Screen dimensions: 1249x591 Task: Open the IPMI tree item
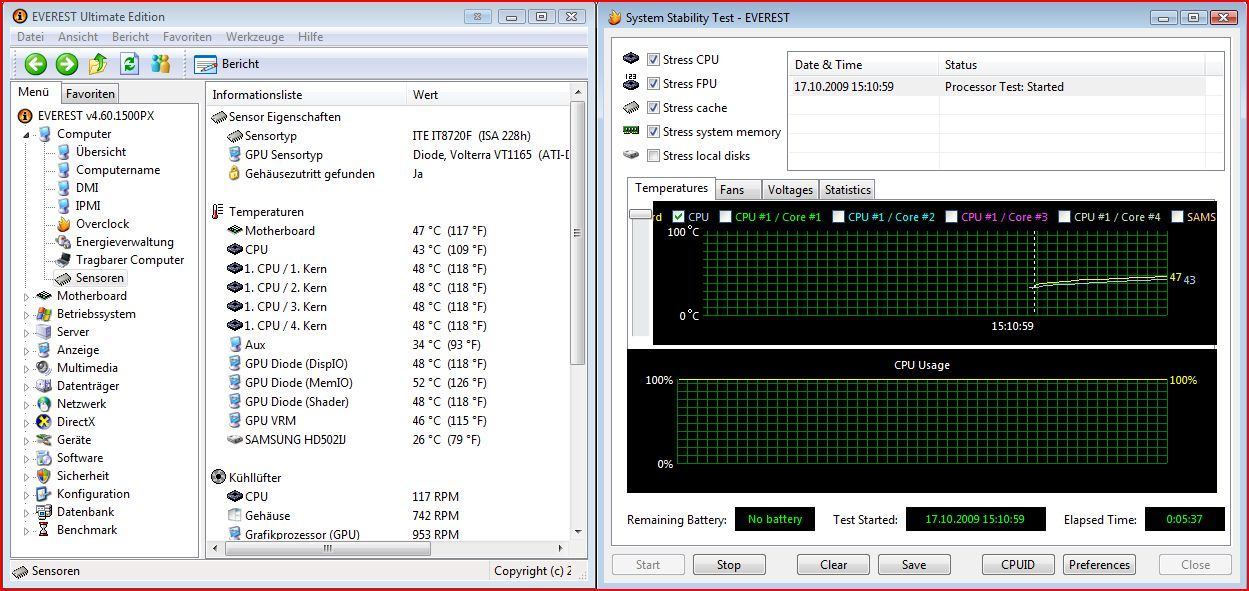88,206
